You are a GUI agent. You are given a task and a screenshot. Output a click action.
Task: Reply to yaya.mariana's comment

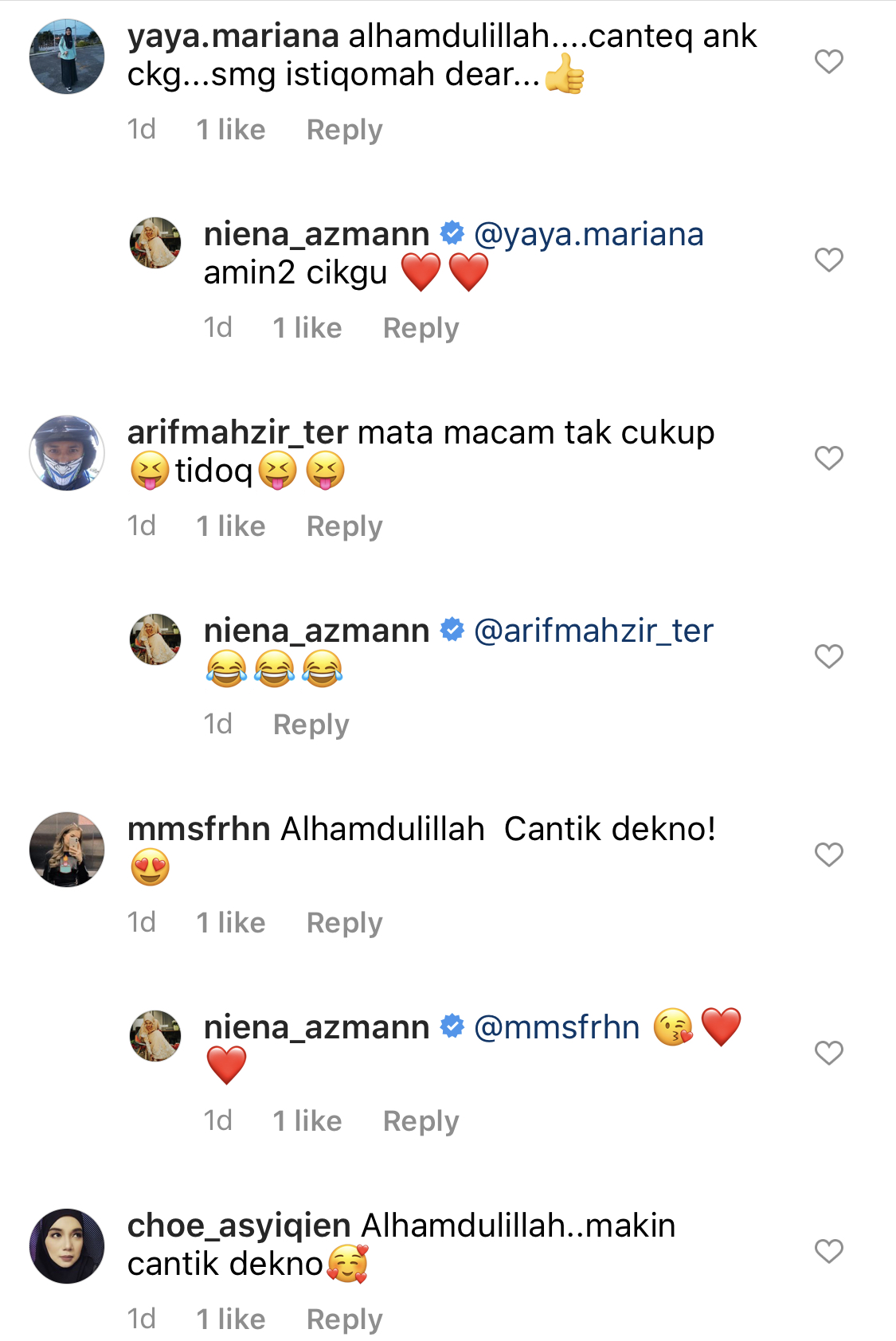pos(344,130)
